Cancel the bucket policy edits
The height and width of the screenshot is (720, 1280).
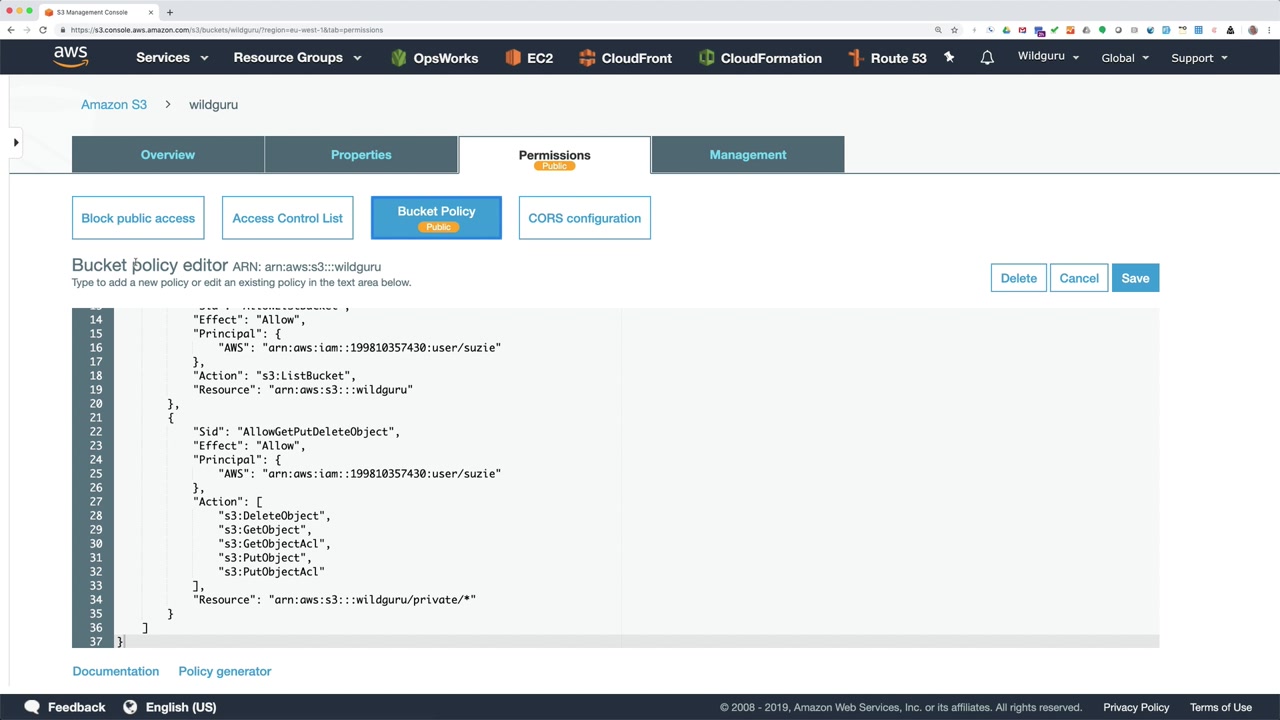(1079, 278)
